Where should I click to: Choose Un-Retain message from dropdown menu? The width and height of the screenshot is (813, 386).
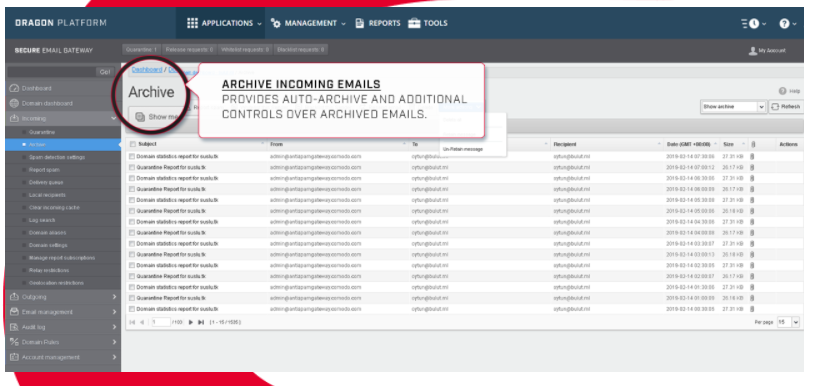[x=463, y=149]
